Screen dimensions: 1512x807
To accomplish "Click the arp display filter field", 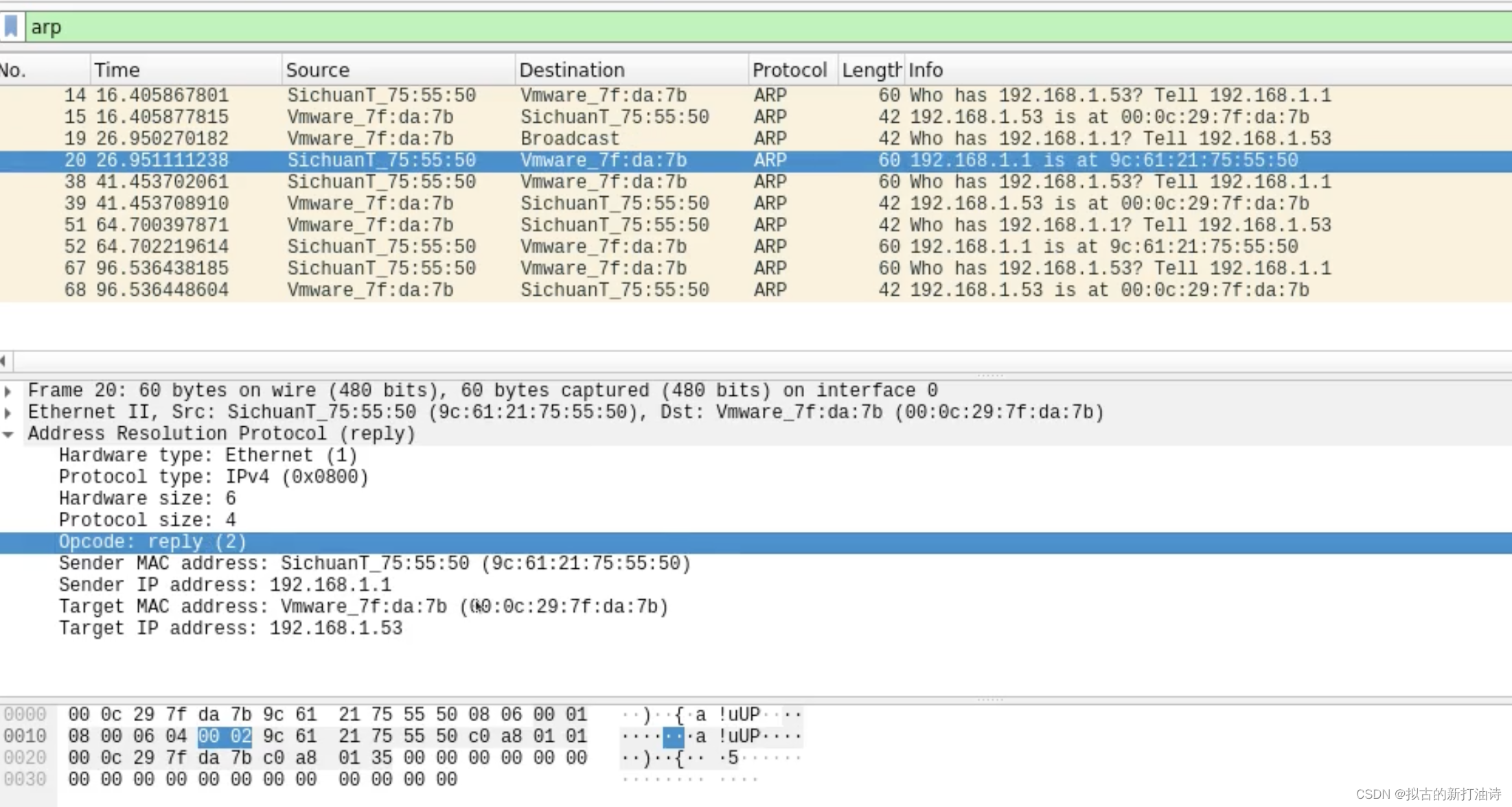I will coord(768,27).
